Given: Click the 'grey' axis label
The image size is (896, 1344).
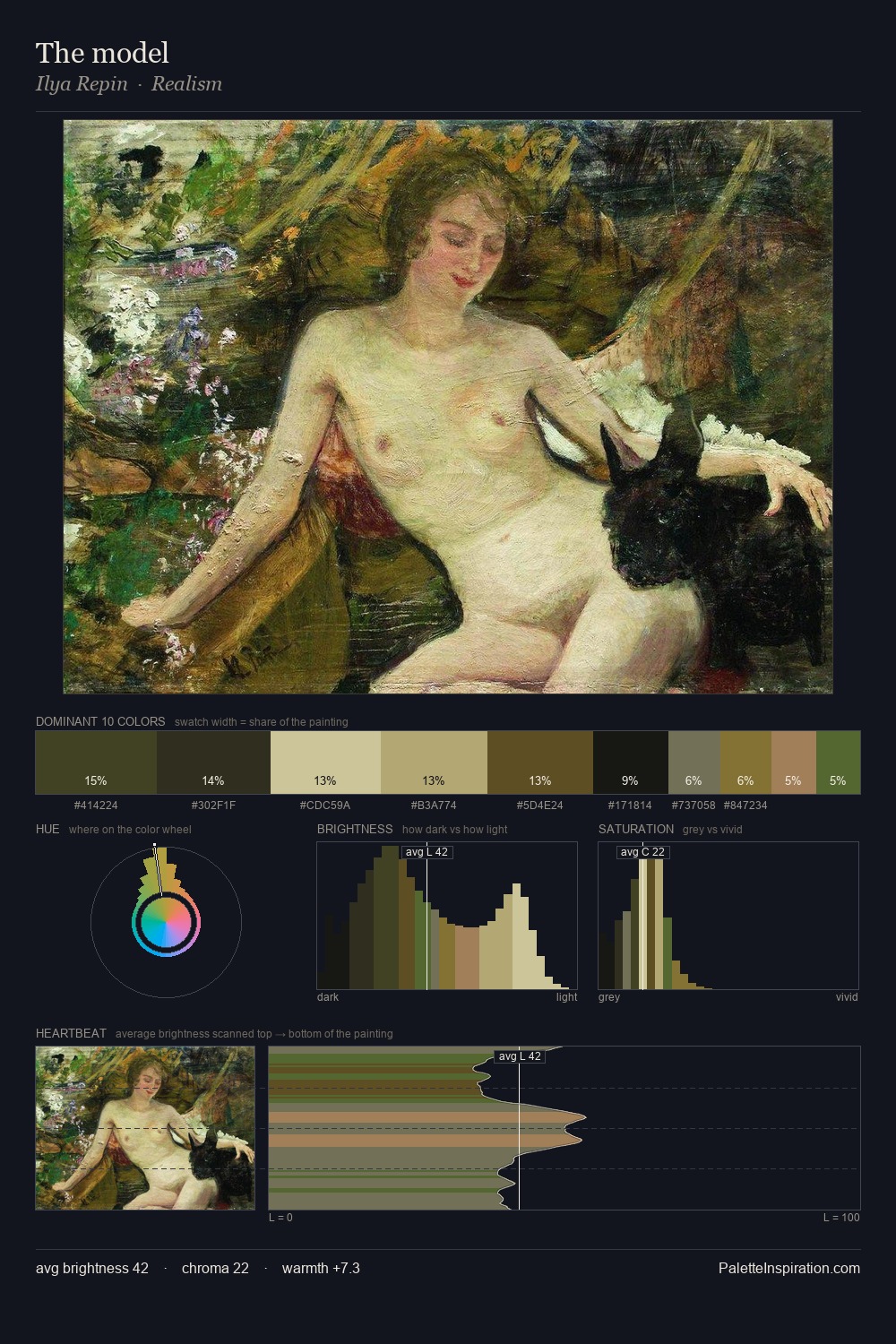Looking at the screenshot, I should coord(609,997).
